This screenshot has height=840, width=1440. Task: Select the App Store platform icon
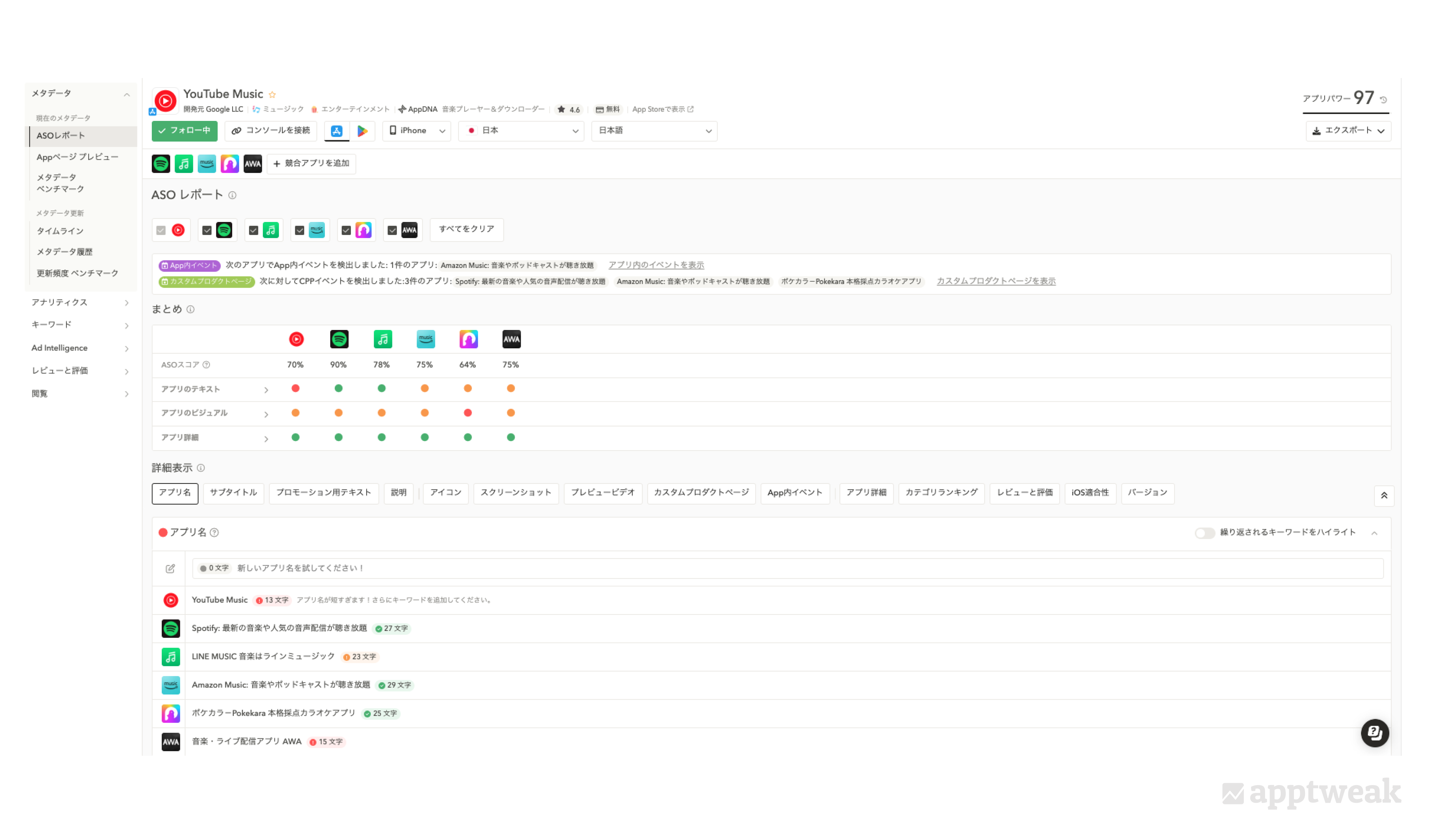click(x=337, y=131)
